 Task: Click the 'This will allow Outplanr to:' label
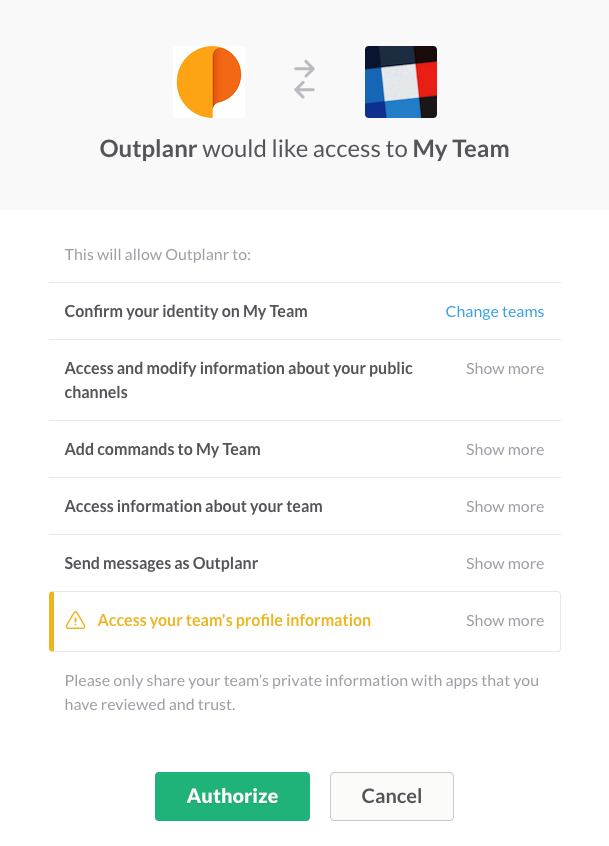(x=158, y=255)
